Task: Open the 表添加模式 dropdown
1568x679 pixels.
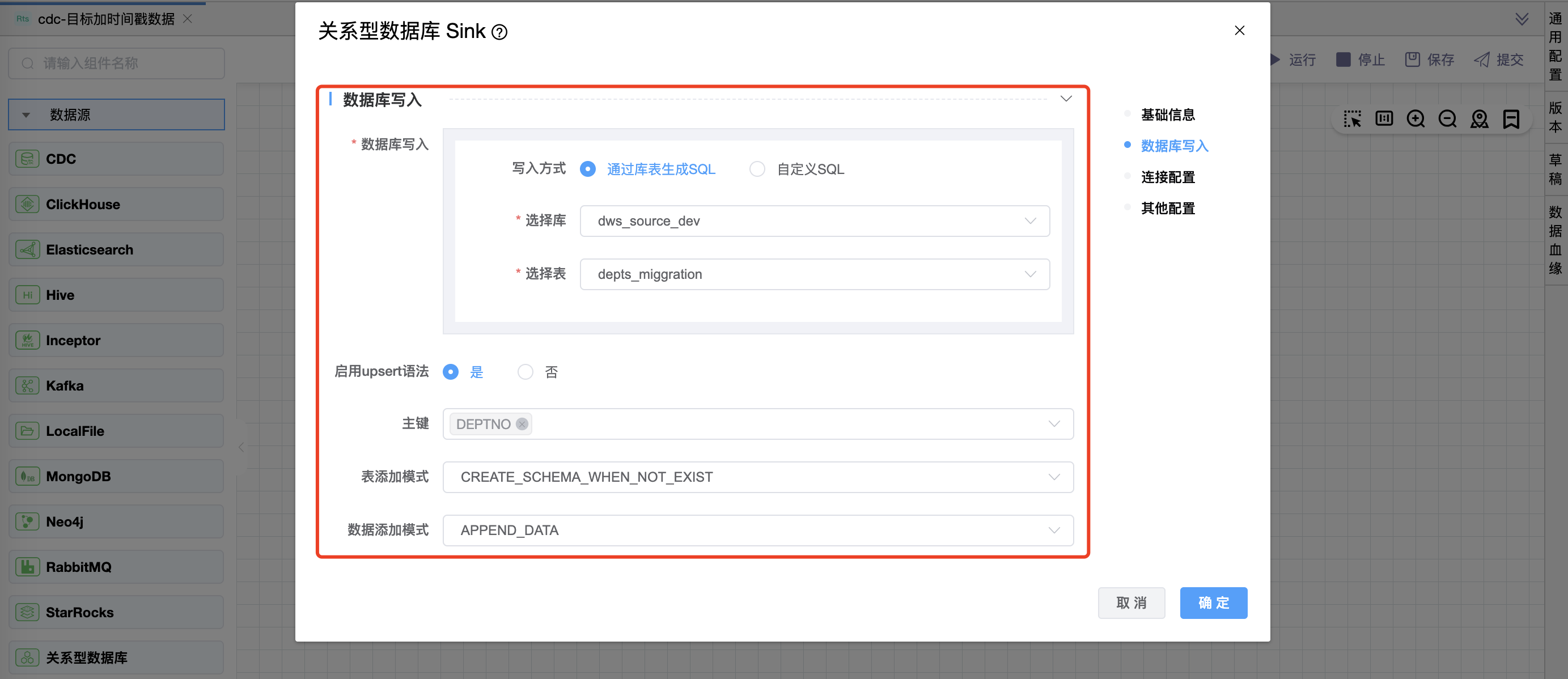Action: pyautogui.click(x=757, y=477)
